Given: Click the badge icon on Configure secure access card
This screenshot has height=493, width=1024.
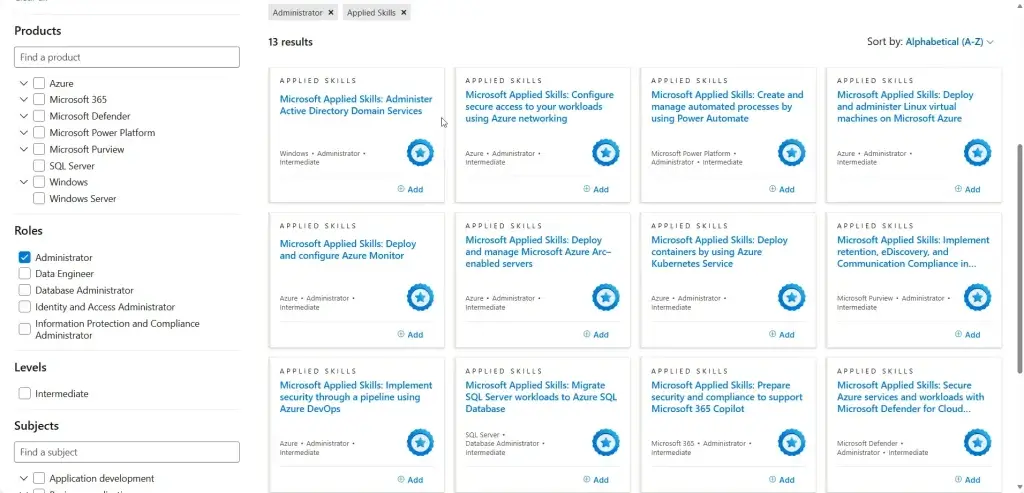Looking at the screenshot, I should pos(606,153).
